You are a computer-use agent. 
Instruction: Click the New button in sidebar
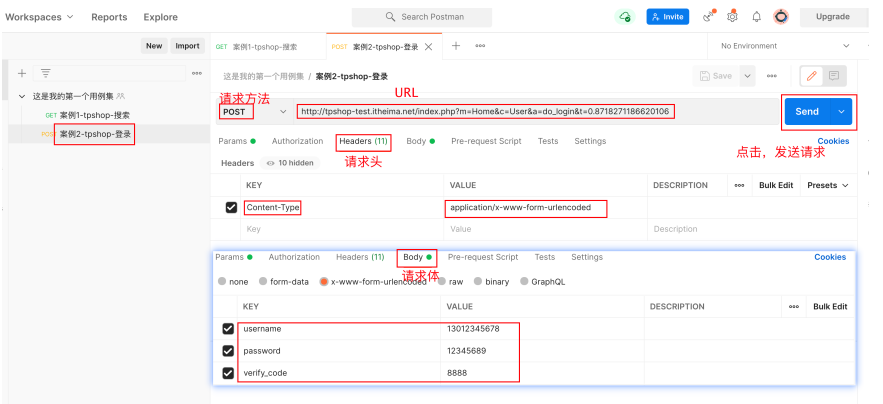click(x=154, y=46)
